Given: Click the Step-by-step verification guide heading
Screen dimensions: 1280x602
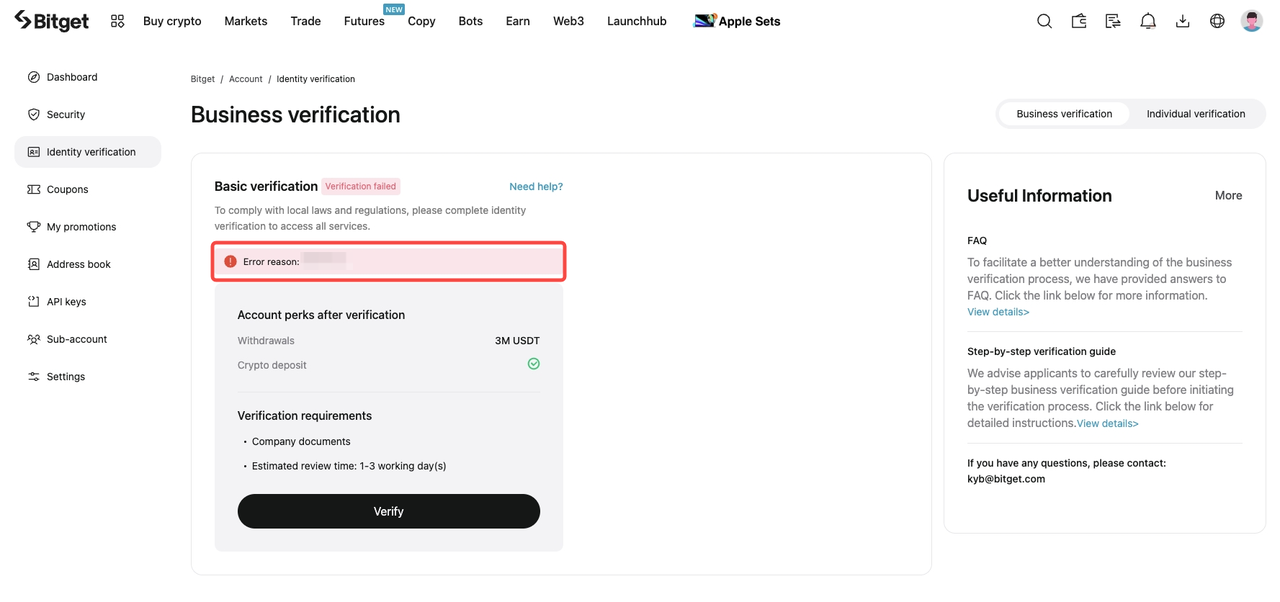Looking at the screenshot, I should click(1041, 352).
